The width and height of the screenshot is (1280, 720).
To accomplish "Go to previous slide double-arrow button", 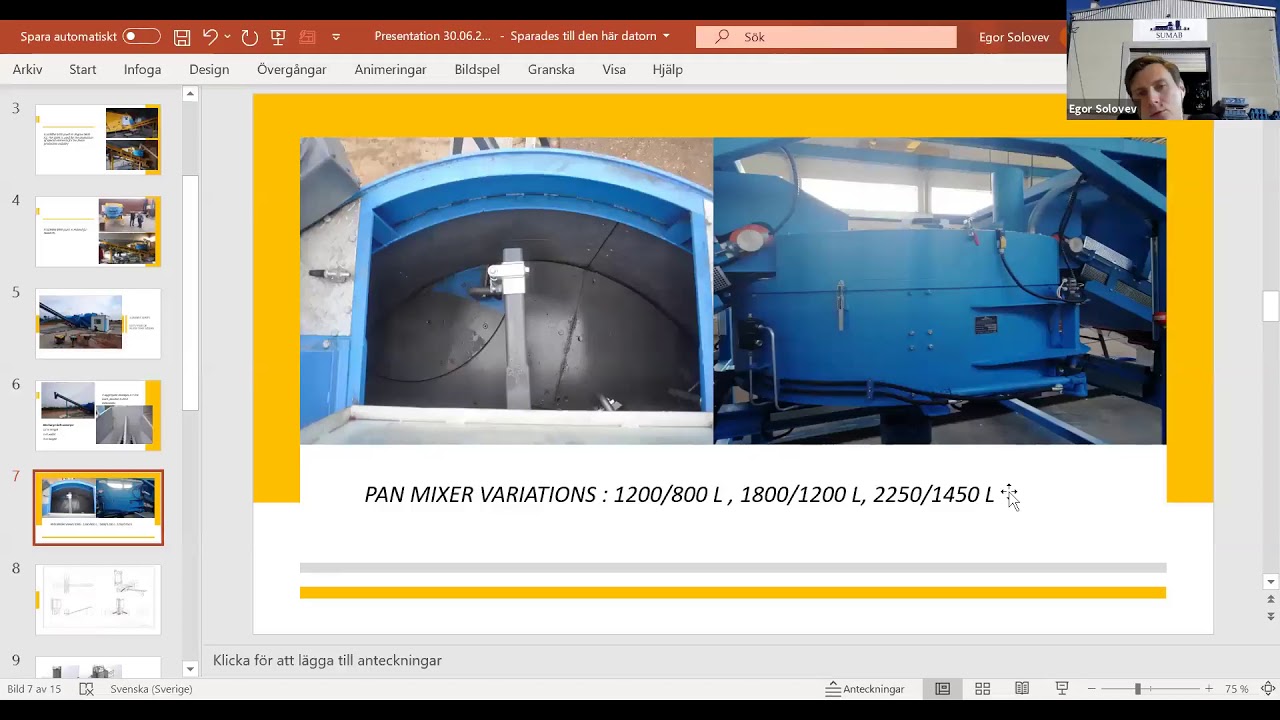I will [1271, 600].
